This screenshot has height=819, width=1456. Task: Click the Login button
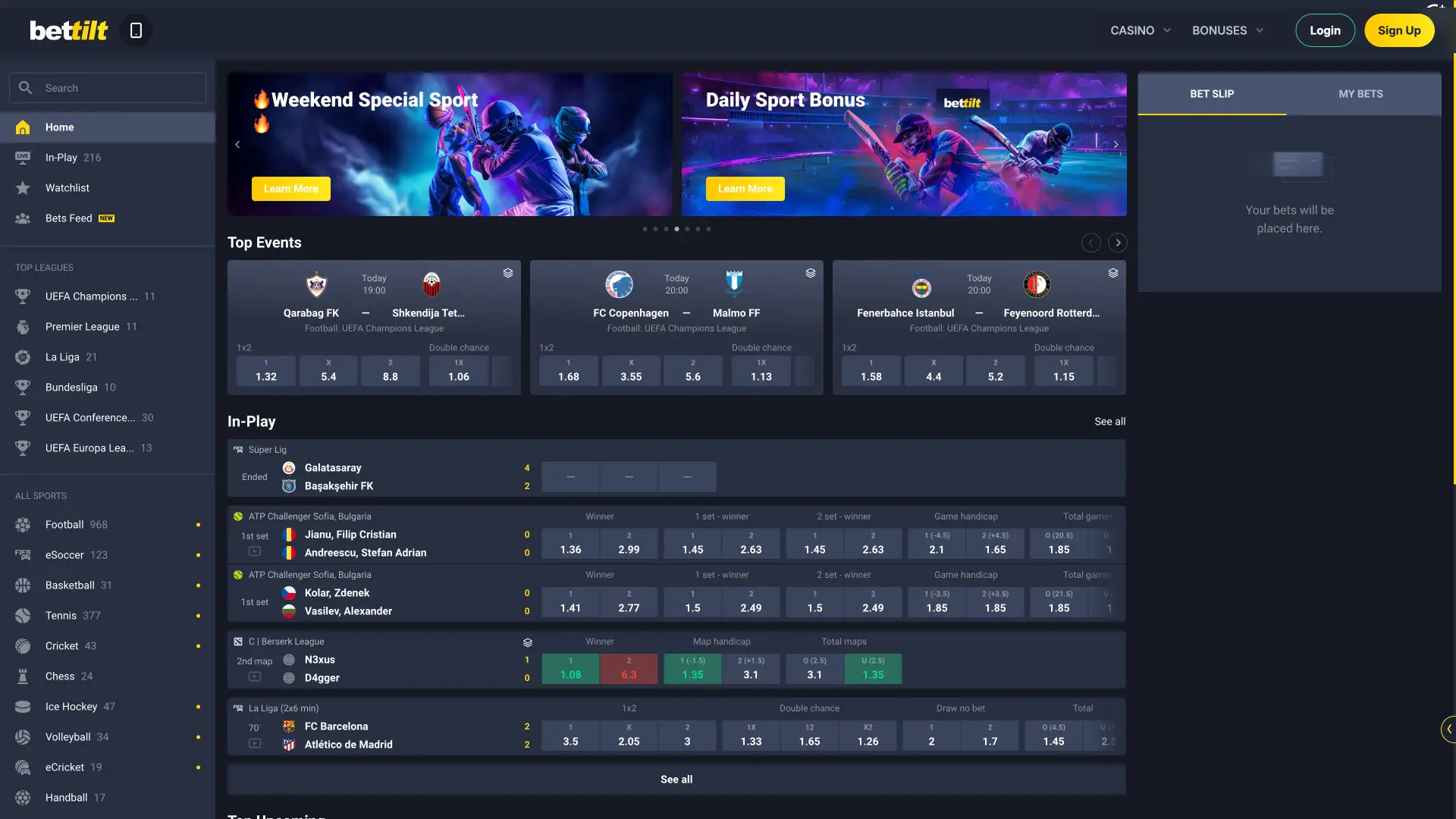pos(1325,30)
